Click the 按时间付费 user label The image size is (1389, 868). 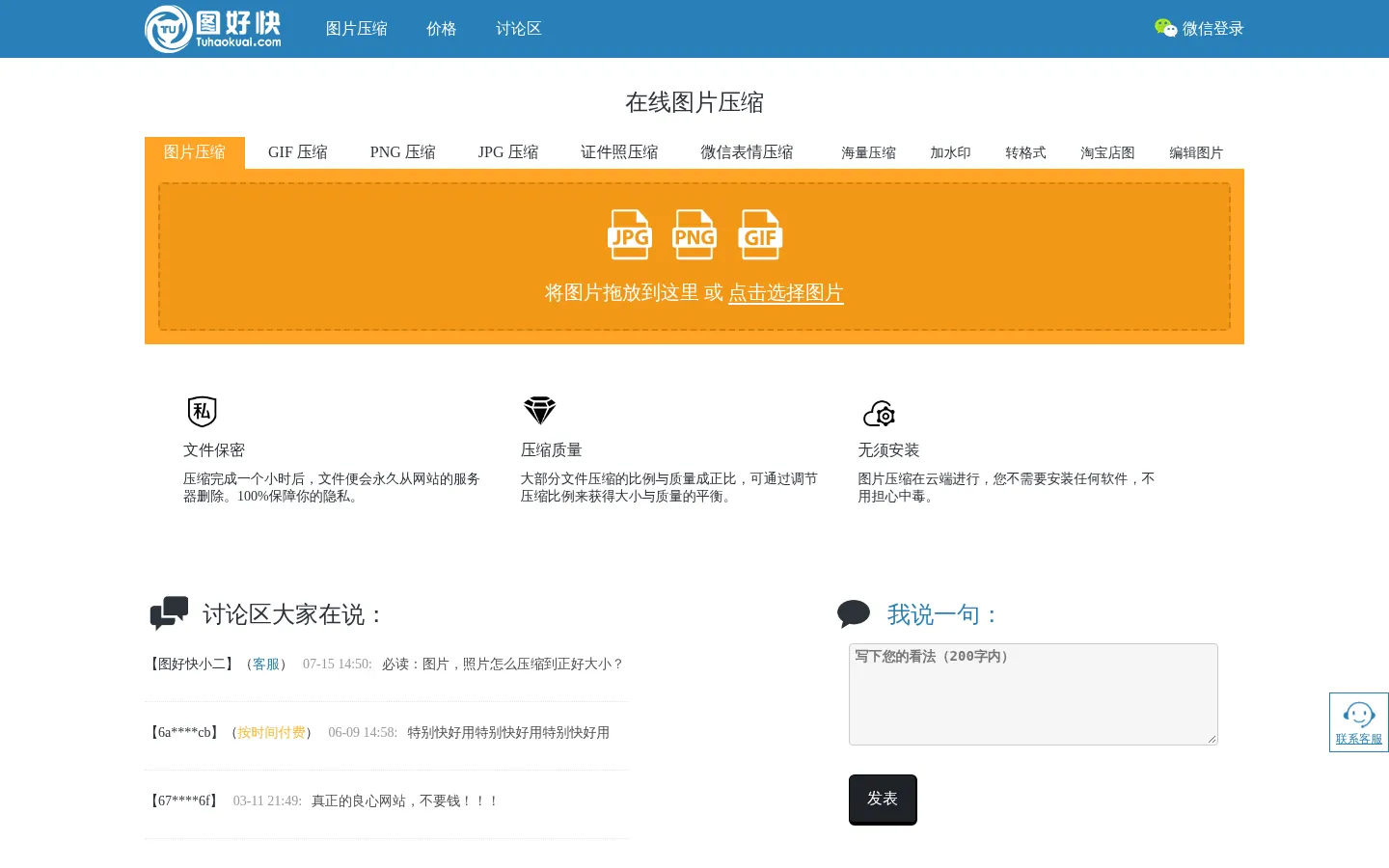pos(272,733)
